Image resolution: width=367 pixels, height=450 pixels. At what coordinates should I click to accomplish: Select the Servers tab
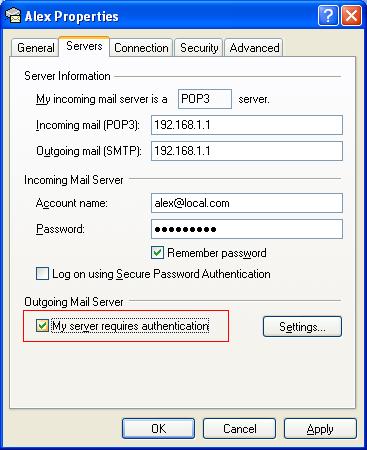(84, 46)
